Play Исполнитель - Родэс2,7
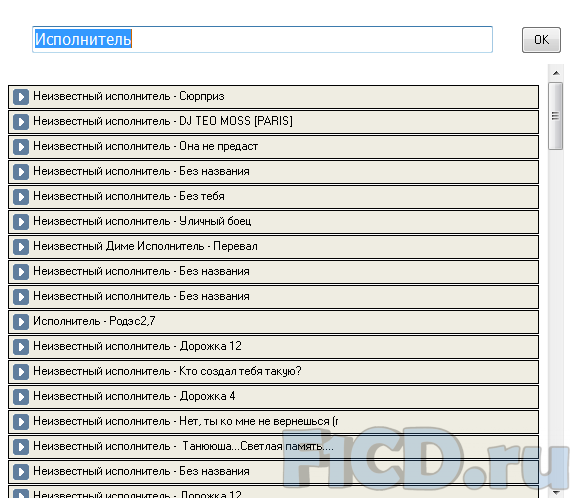Screen dimensions: 577x498 21,322
